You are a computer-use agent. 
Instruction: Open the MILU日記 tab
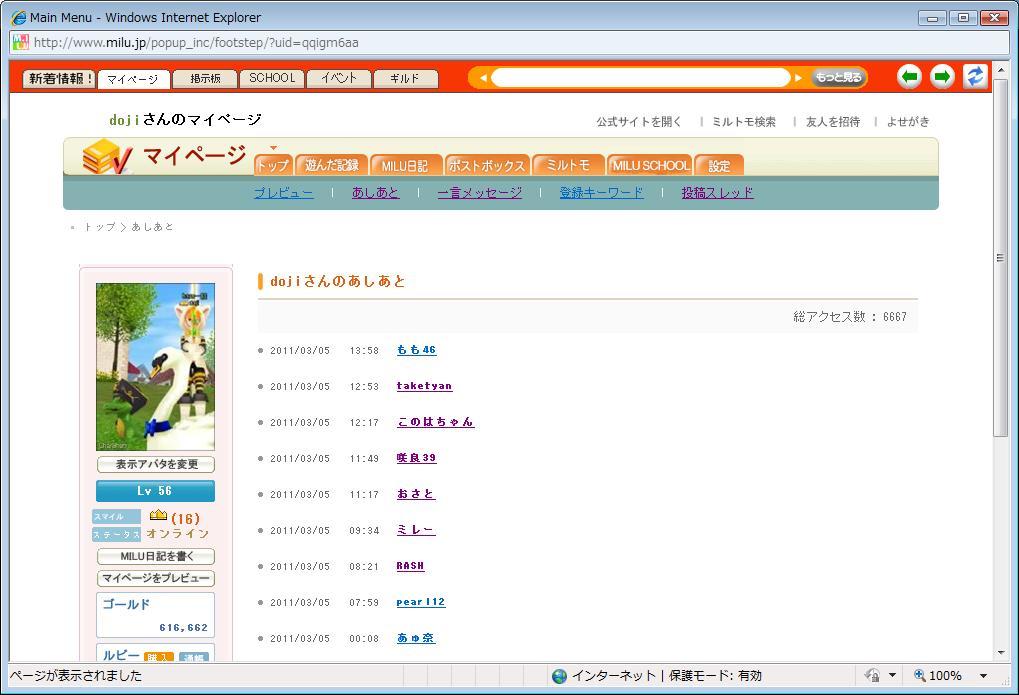click(x=404, y=166)
